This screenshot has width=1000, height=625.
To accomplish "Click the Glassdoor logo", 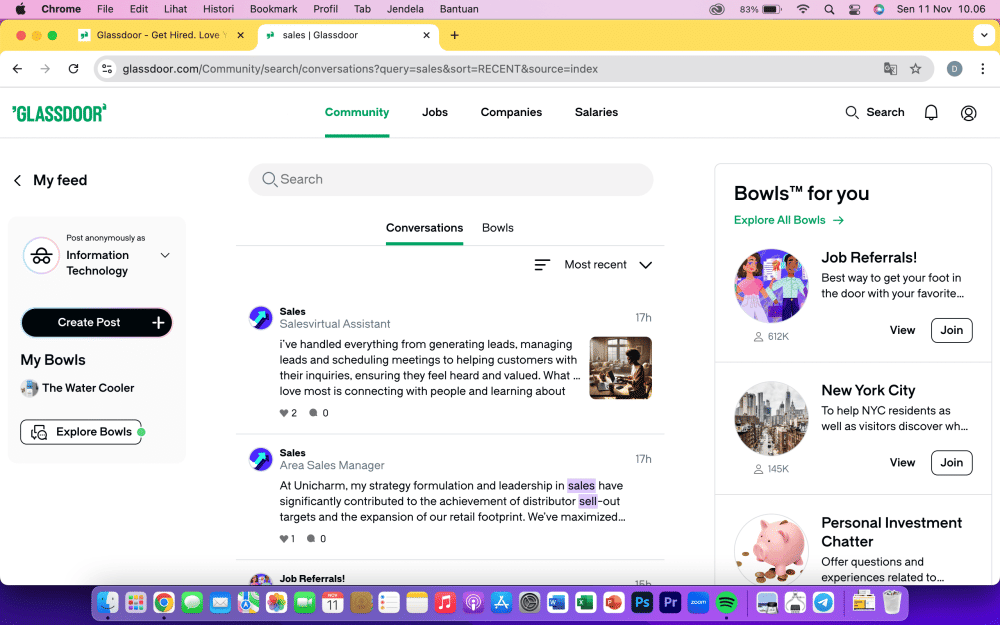I will tap(59, 113).
